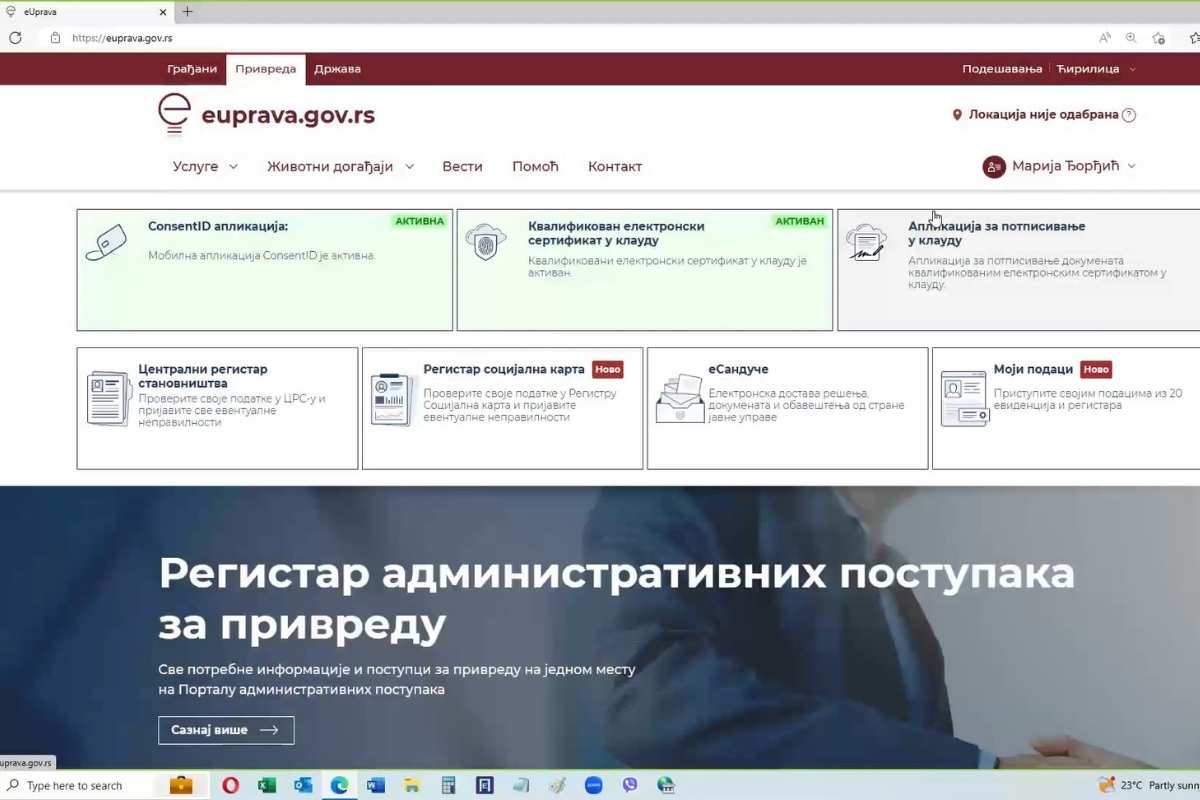
Task: Open Calculator from taskbar
Action: click(x=448, y=785)
